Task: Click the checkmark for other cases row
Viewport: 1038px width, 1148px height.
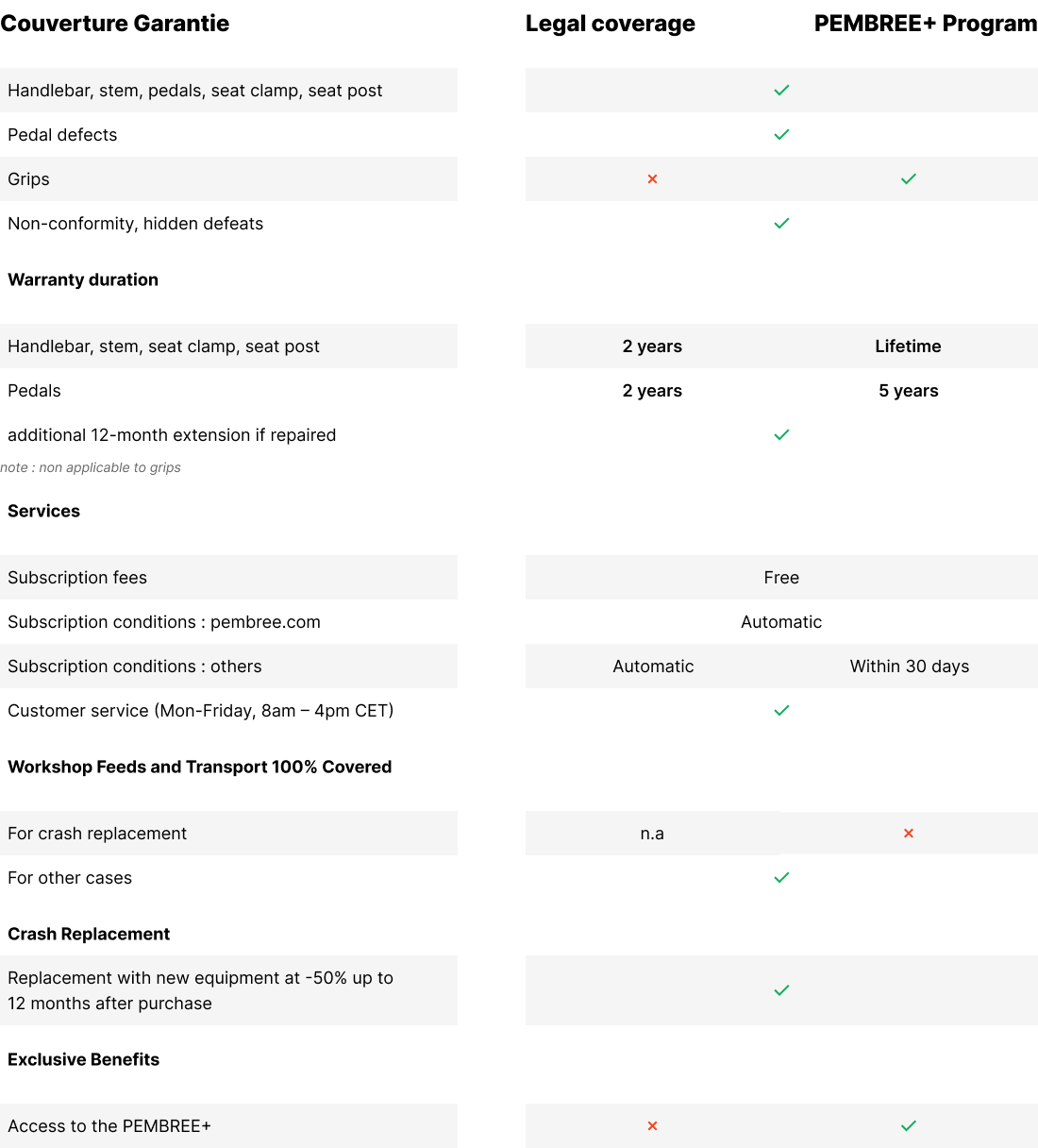Action: [x=781, y=878]
